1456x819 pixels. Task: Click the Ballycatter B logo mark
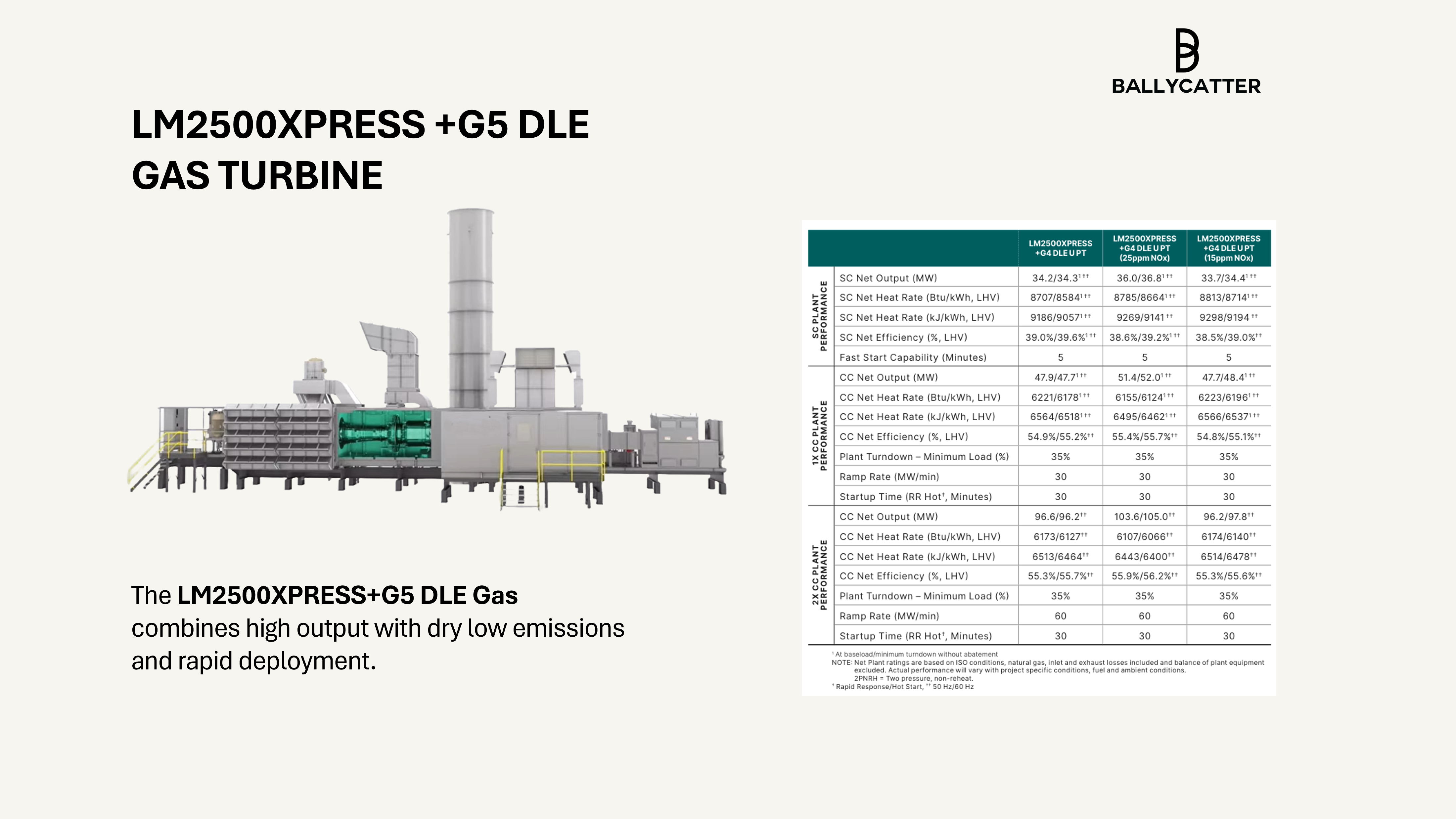click(1187, 50)
